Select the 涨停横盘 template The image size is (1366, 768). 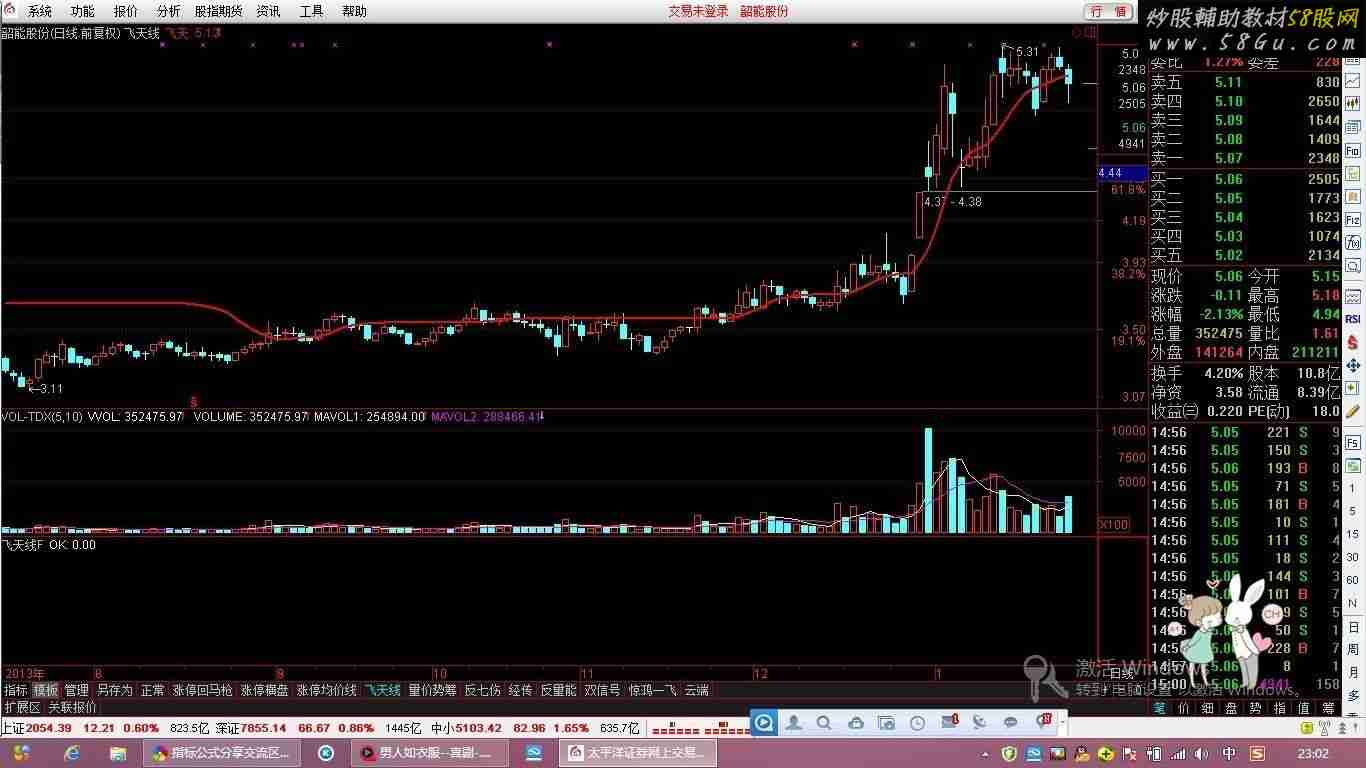264,690
